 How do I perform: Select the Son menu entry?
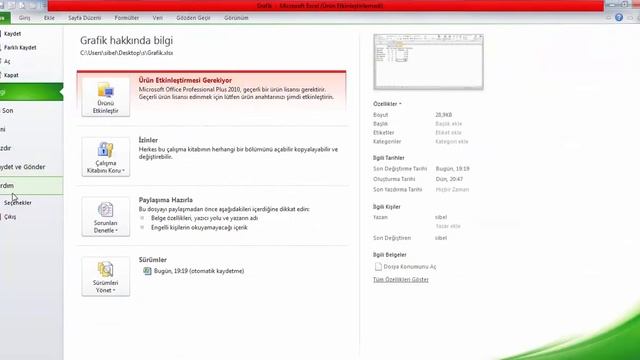tap(7, 111)
